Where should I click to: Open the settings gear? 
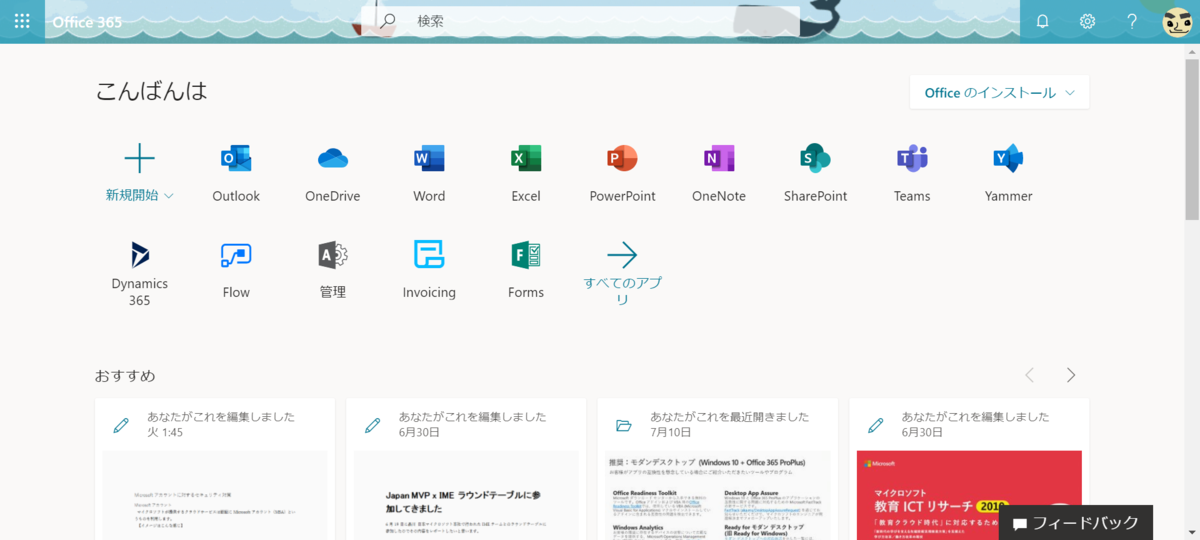1087,21
